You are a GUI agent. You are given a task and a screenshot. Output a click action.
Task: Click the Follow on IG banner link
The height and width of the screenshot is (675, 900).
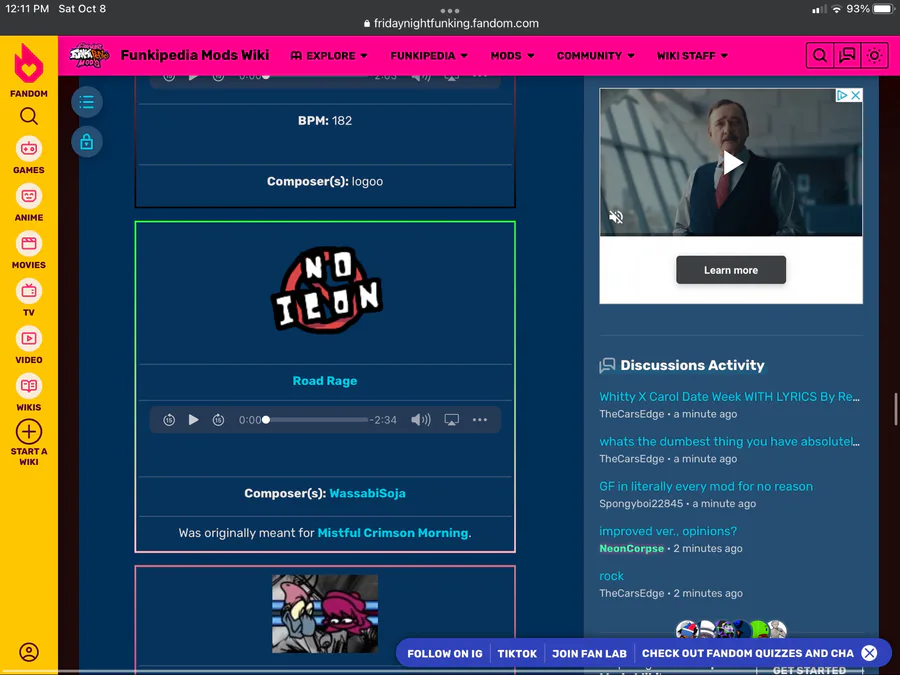[x=445, y=653]
